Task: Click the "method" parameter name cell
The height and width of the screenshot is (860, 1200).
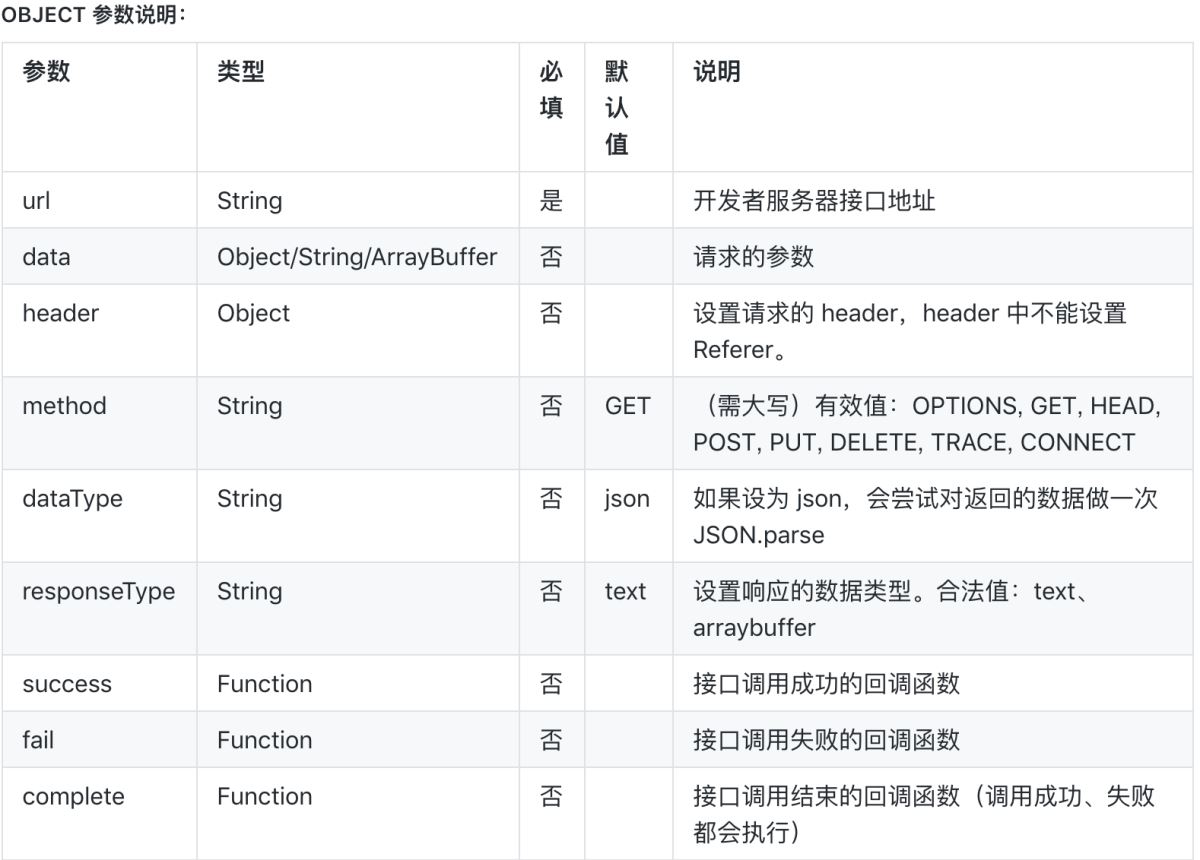Action: pyautogui.click(x=64, y=406)
